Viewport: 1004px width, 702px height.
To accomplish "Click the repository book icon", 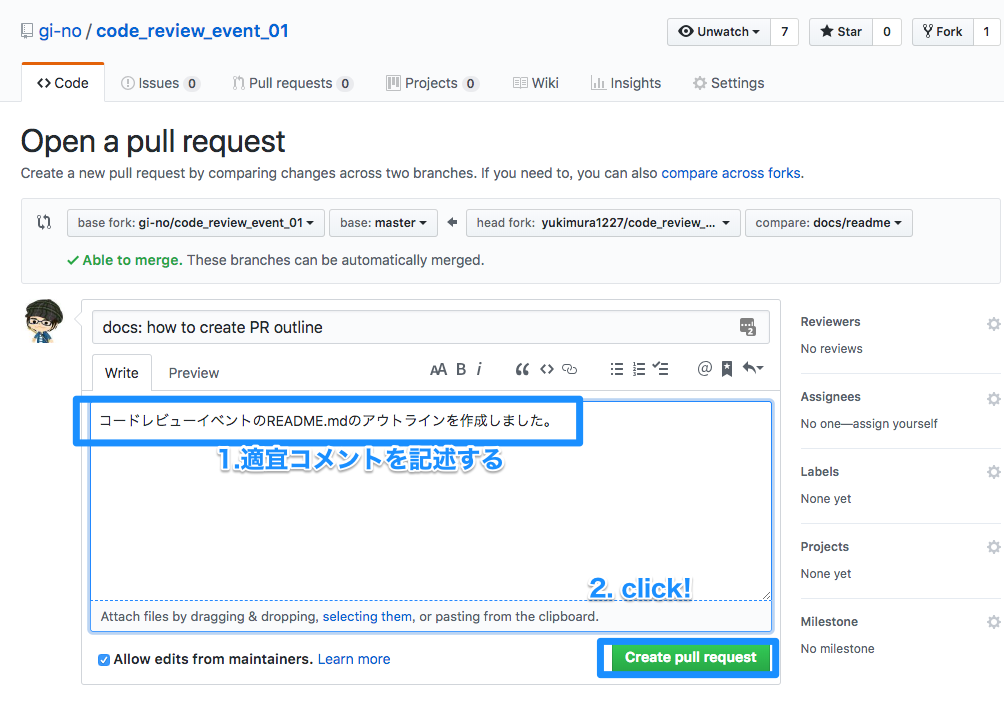I will (27, 31).
